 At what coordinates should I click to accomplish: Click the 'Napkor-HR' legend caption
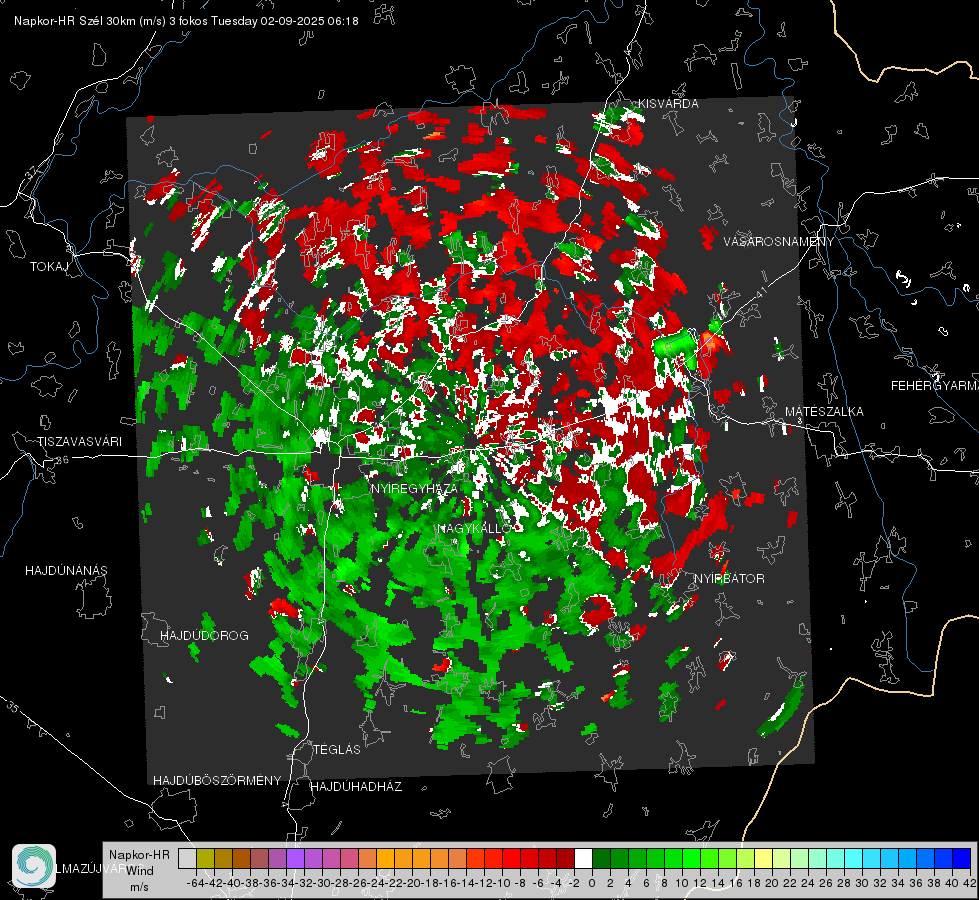(x=139, y=855)
